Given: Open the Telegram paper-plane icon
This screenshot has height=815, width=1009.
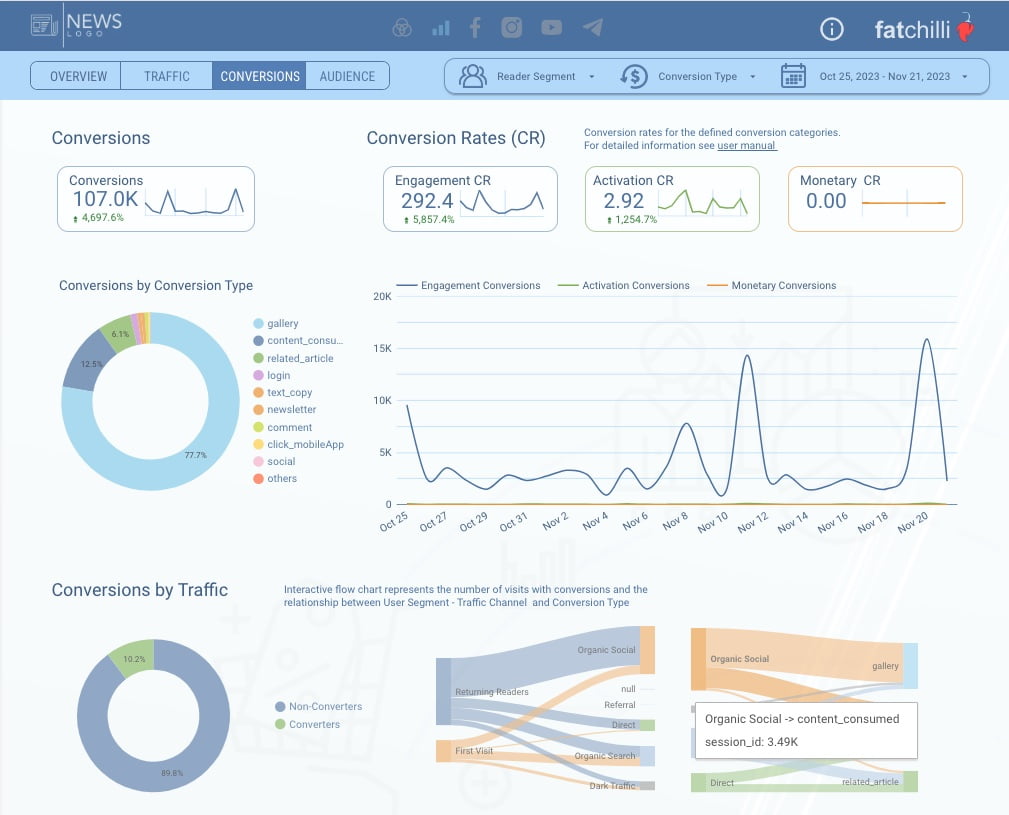Looking at the screenshot, I should pyautogui.click(x=593, y=28).
